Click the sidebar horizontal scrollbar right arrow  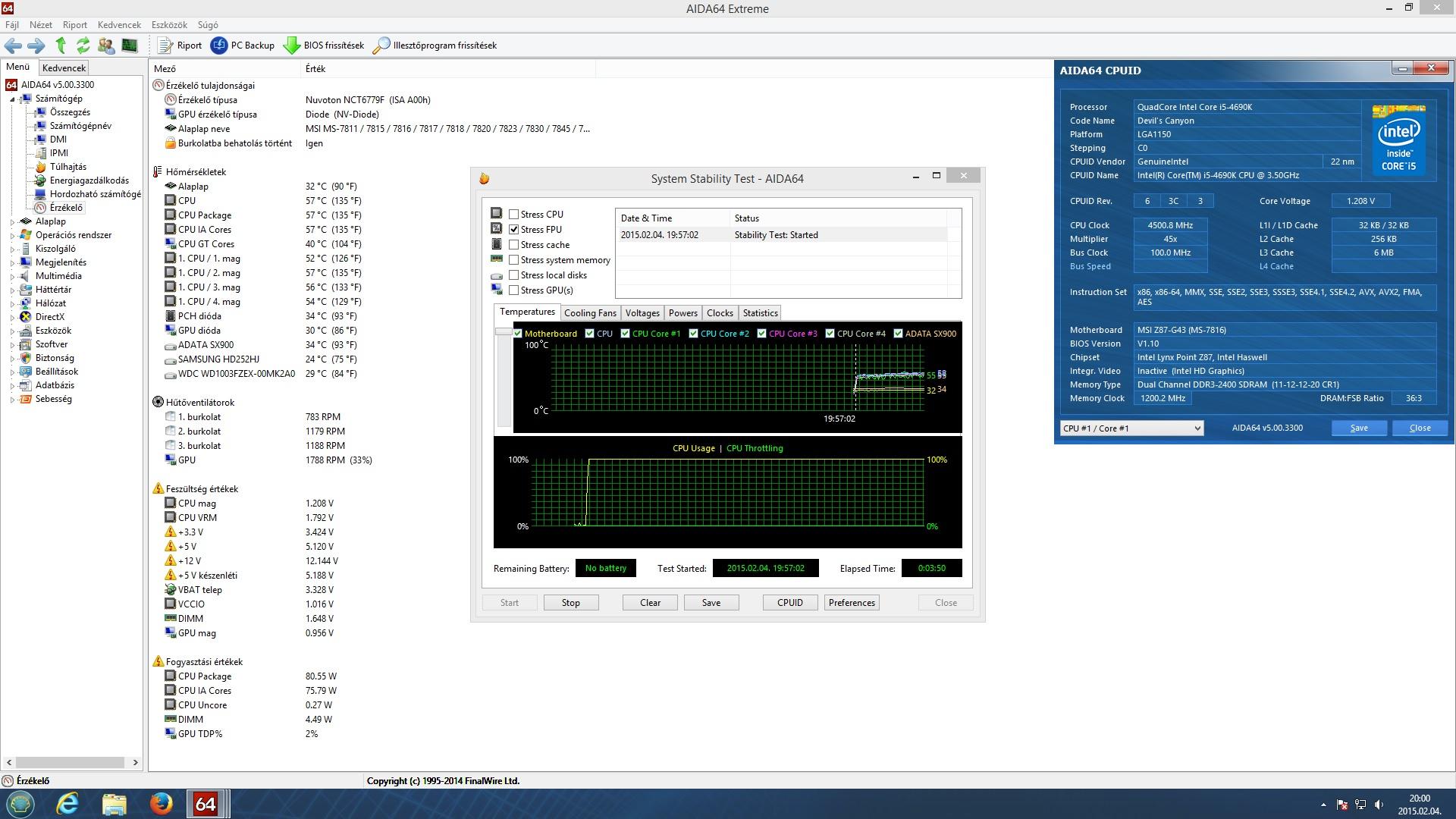tap(136, 763)
